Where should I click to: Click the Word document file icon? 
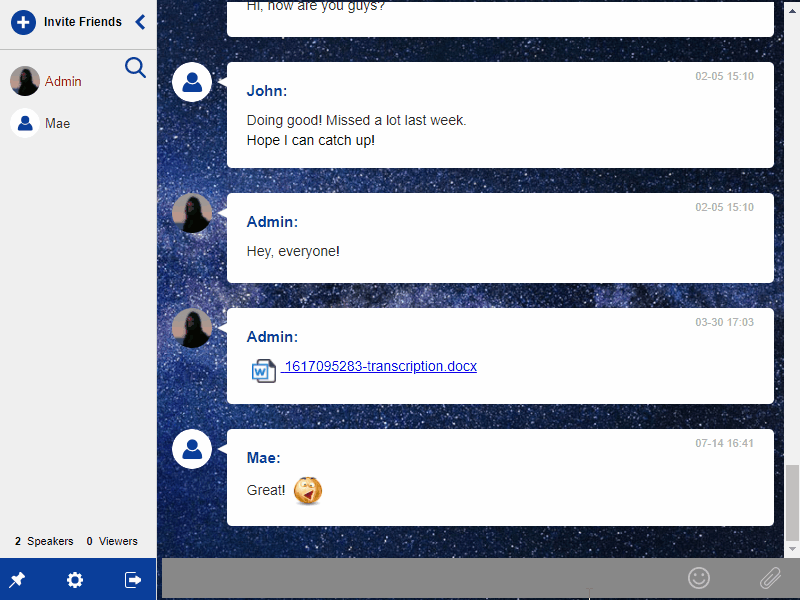coord(263,371)
